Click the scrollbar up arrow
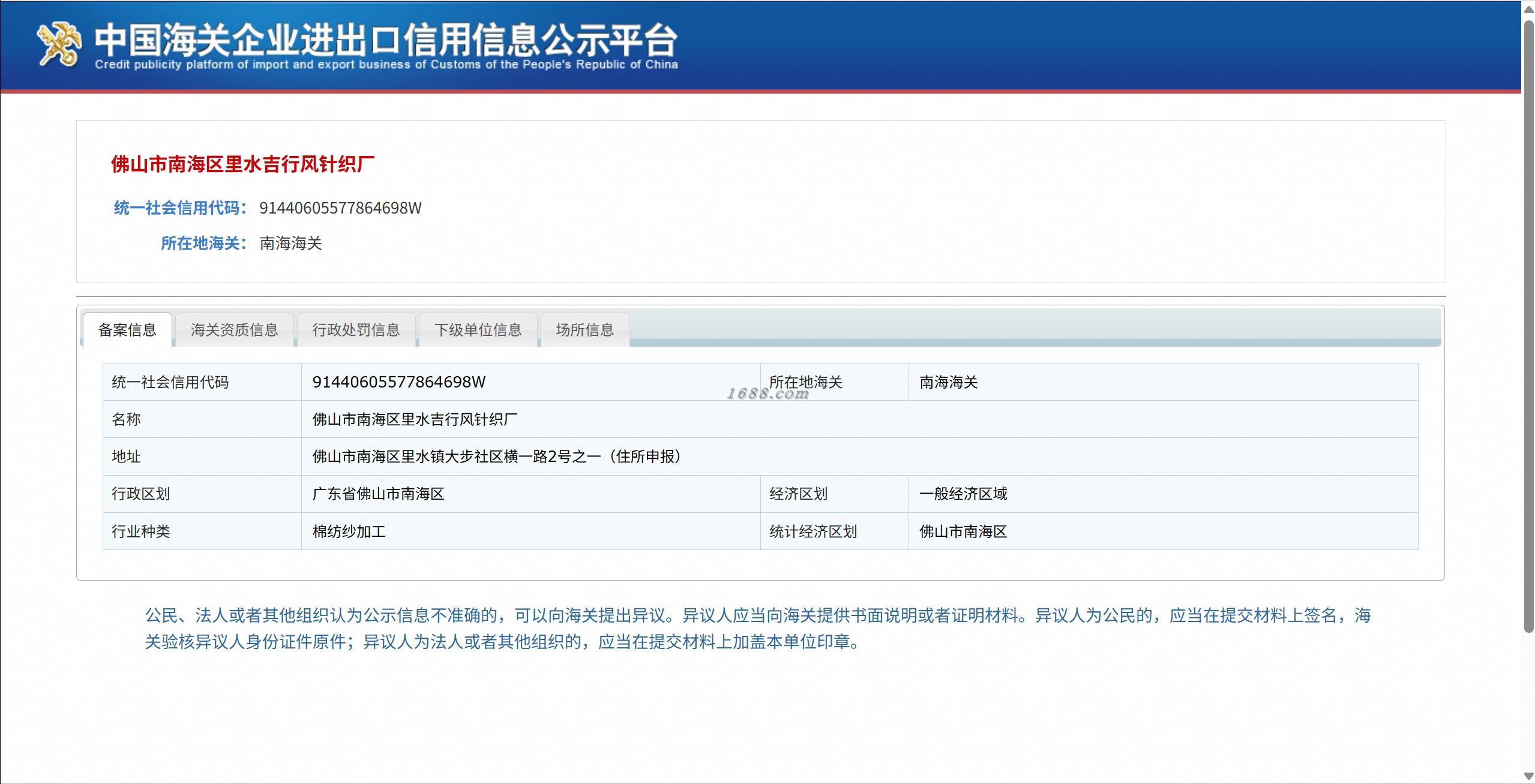 pos(1528,9)
